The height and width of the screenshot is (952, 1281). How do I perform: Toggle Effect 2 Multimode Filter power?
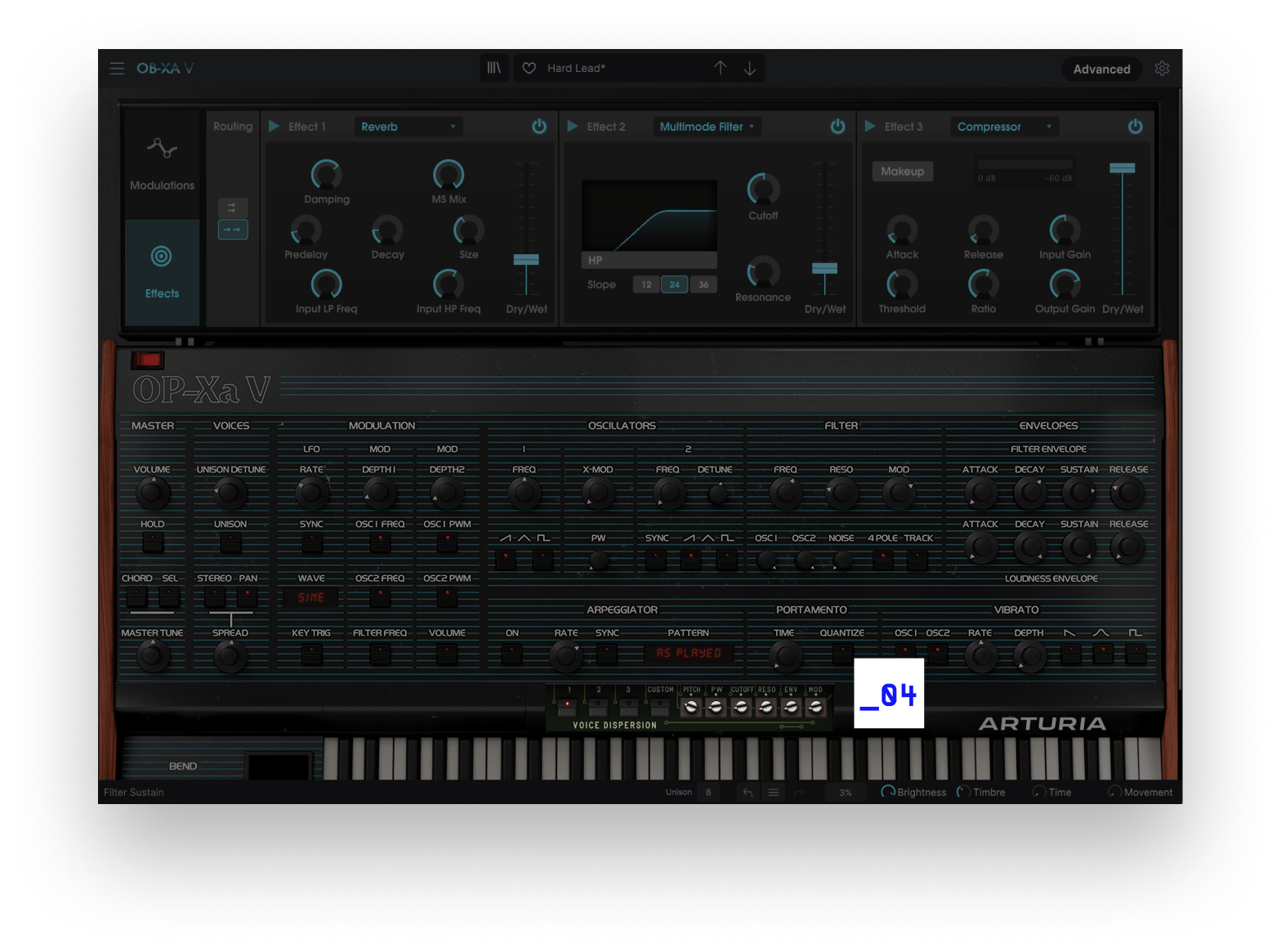tap(837, 127)
